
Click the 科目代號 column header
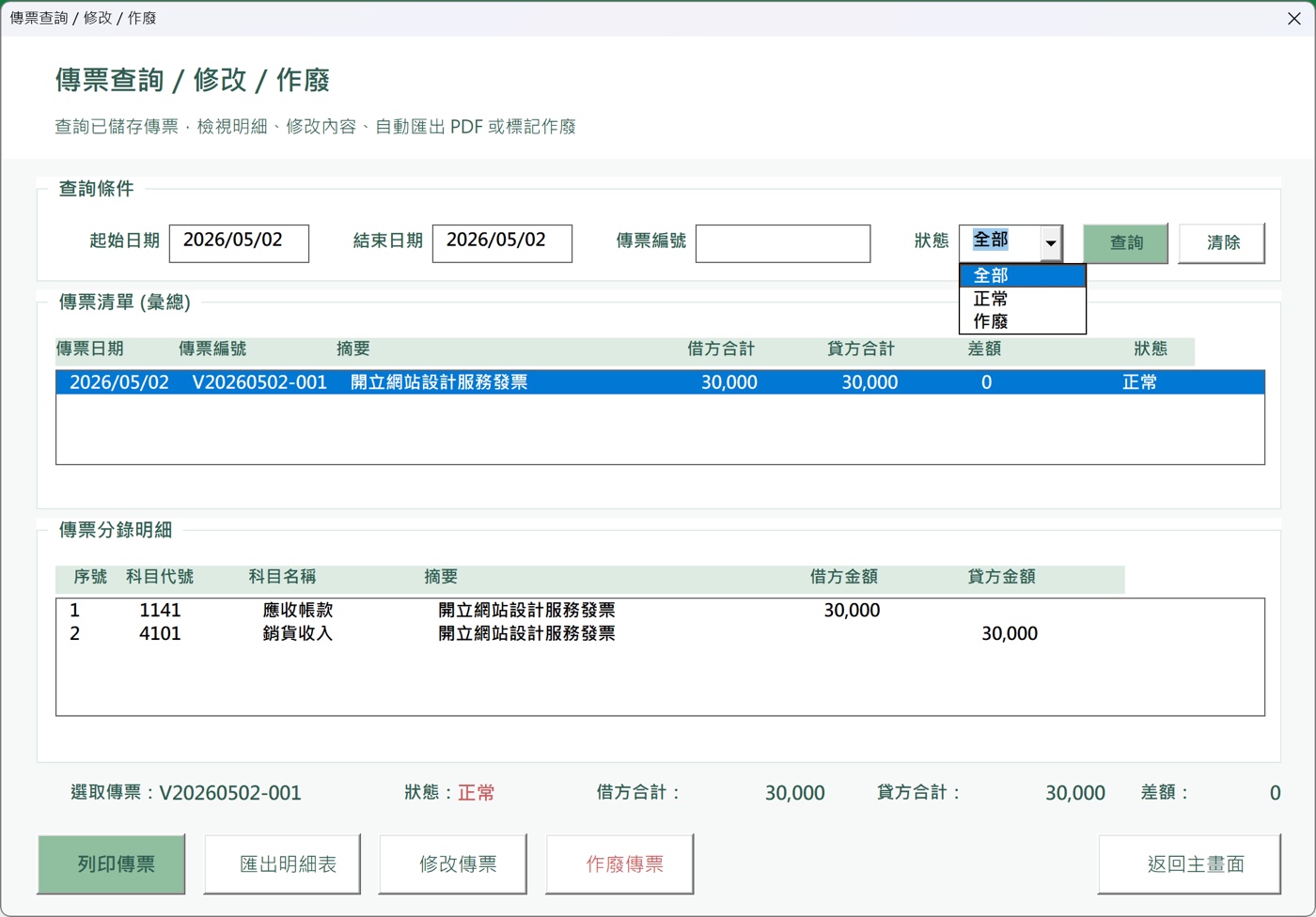pos(160,577)
